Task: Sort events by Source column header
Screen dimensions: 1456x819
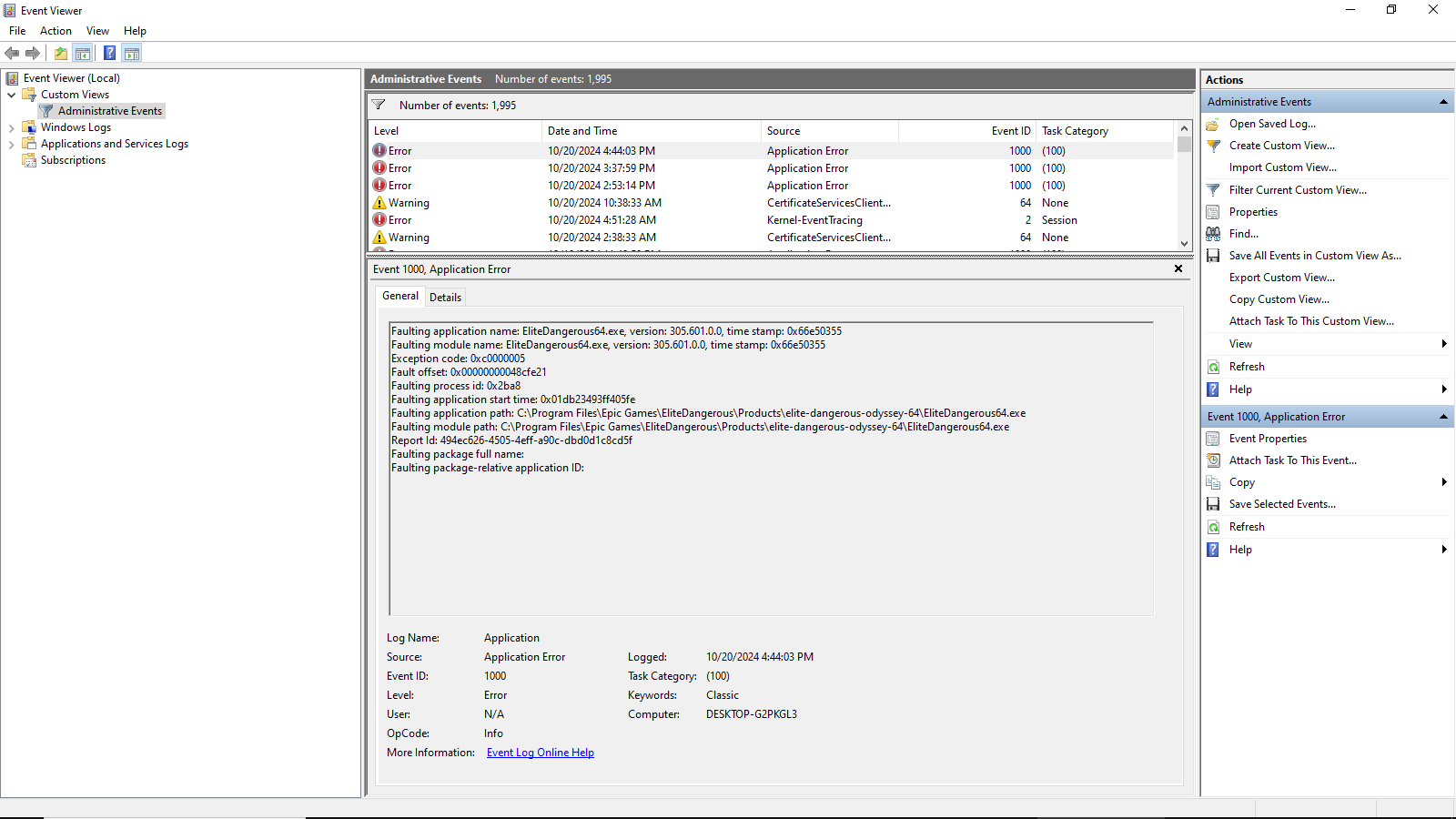Action: 830,131
